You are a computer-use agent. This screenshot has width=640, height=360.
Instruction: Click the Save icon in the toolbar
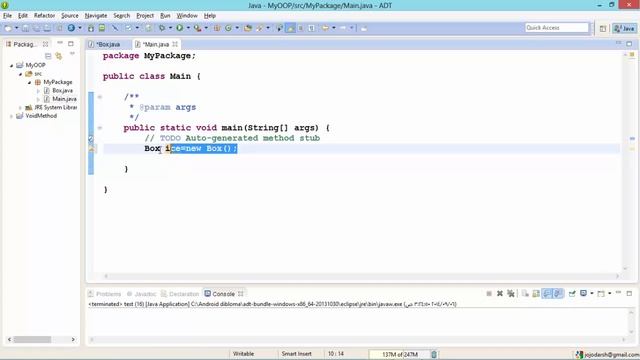(x=25, y=28)
